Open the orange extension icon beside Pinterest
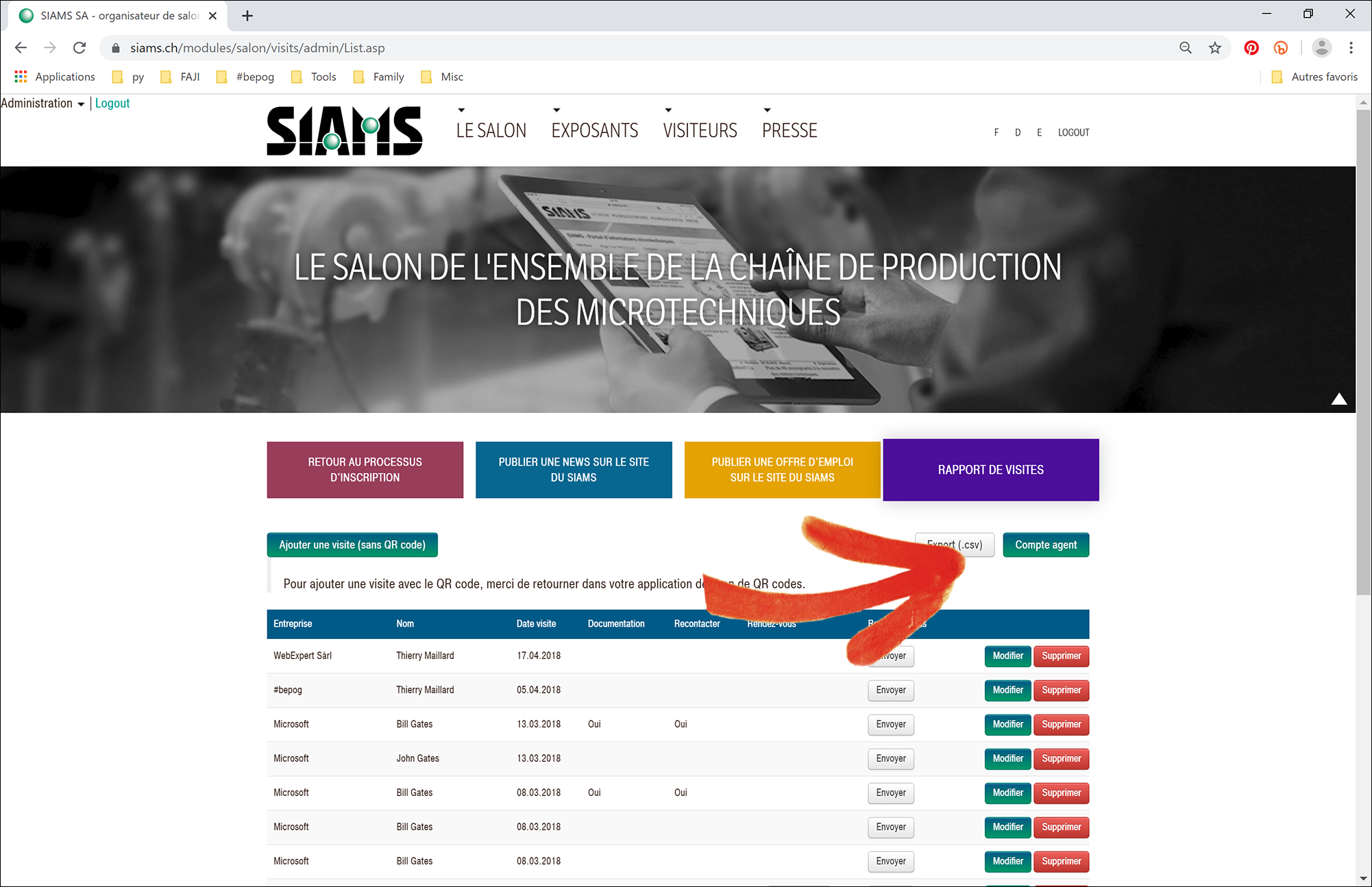The image size is (1372, 887). pyautogui.click(x=1281, y=48)
